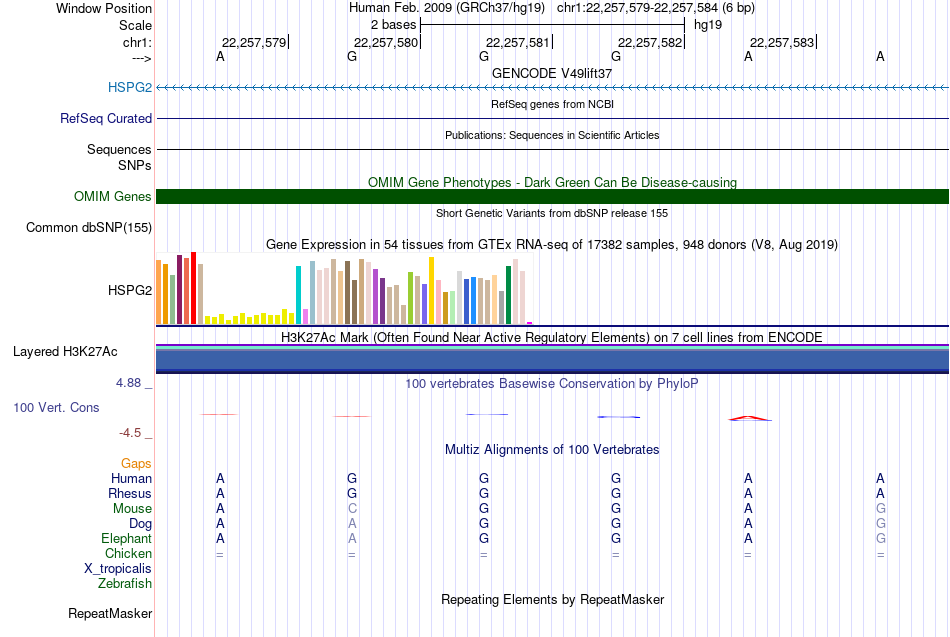This screenshot has width=950, height=637.
Task: Click the blue HSPG2 GENCODE track label
Action: pos(130,87)
